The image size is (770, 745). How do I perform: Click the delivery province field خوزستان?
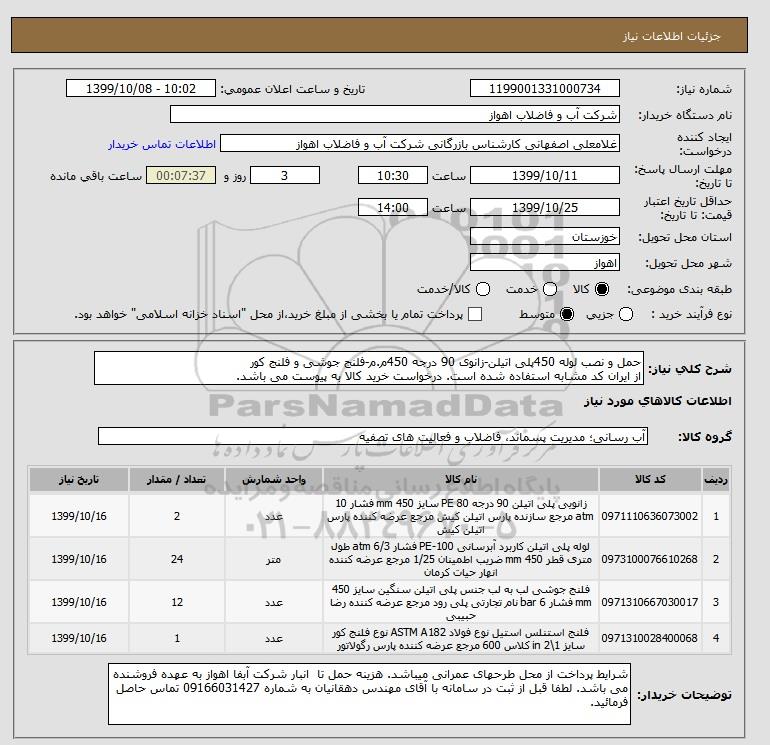pos(545,237)
